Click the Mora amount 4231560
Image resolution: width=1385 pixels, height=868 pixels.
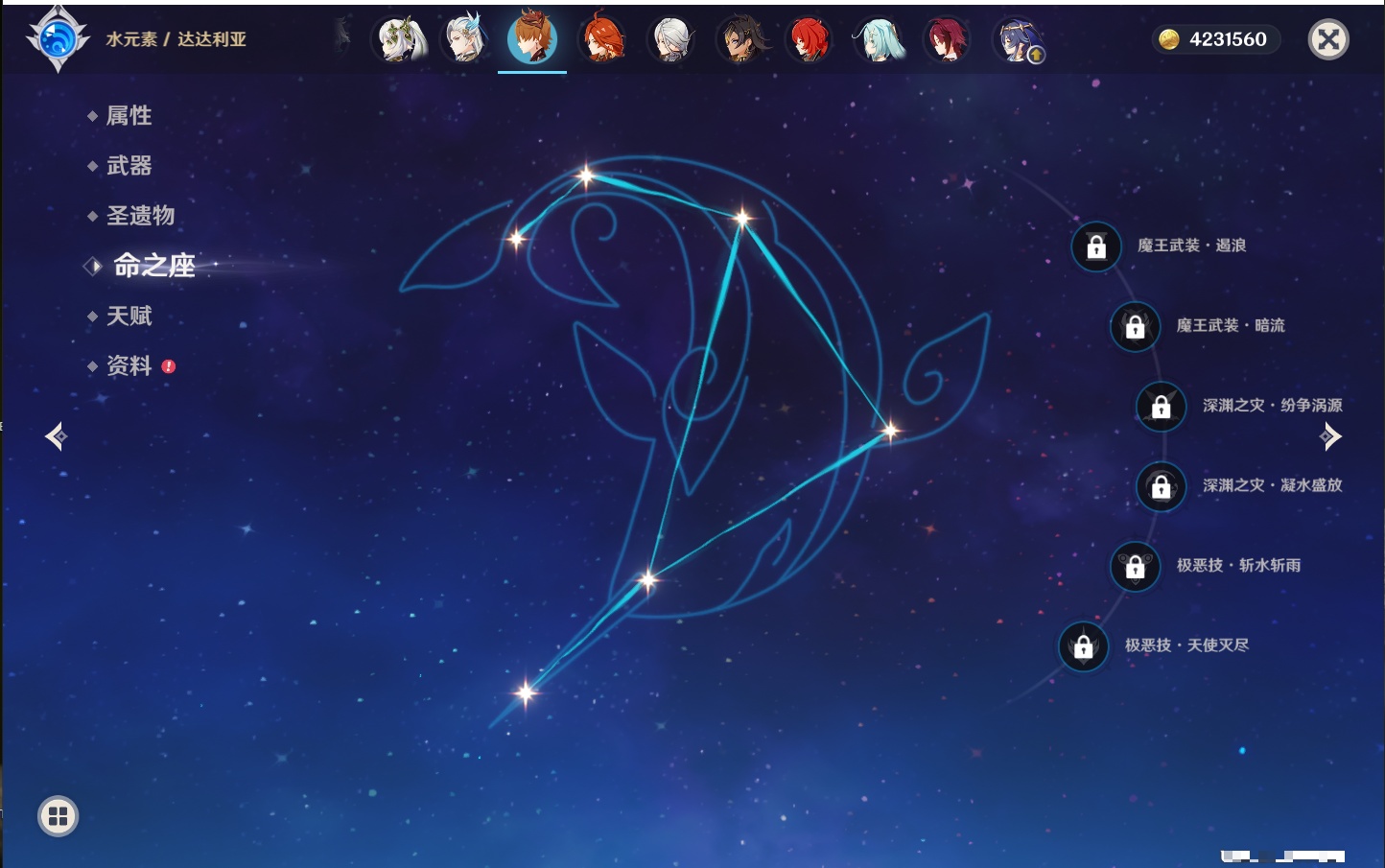1228,39
